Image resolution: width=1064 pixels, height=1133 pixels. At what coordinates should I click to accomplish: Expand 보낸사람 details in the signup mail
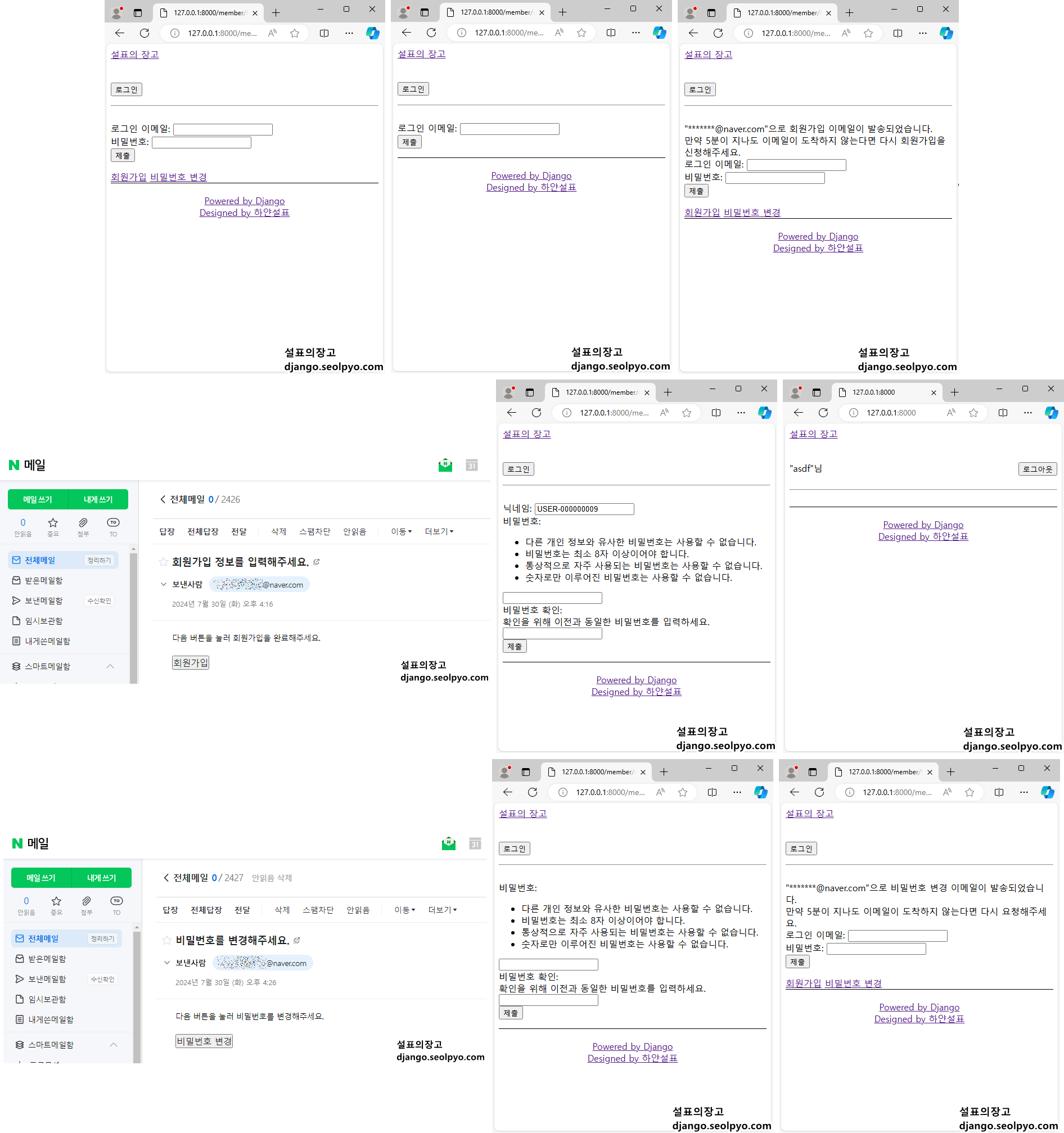click(x=164, y=584)
